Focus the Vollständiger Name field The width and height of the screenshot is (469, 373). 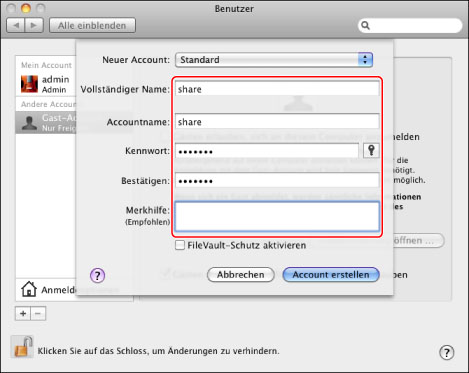(277, 89)
